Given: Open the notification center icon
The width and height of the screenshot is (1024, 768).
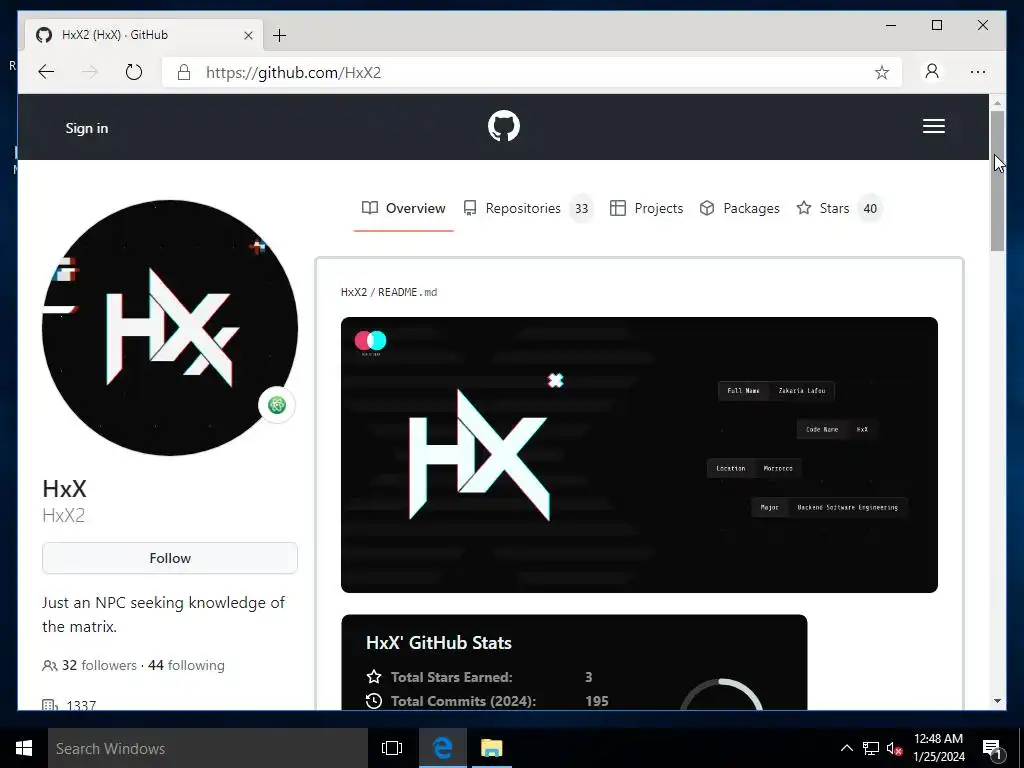Looking at the screenshot, I should 992,748.
